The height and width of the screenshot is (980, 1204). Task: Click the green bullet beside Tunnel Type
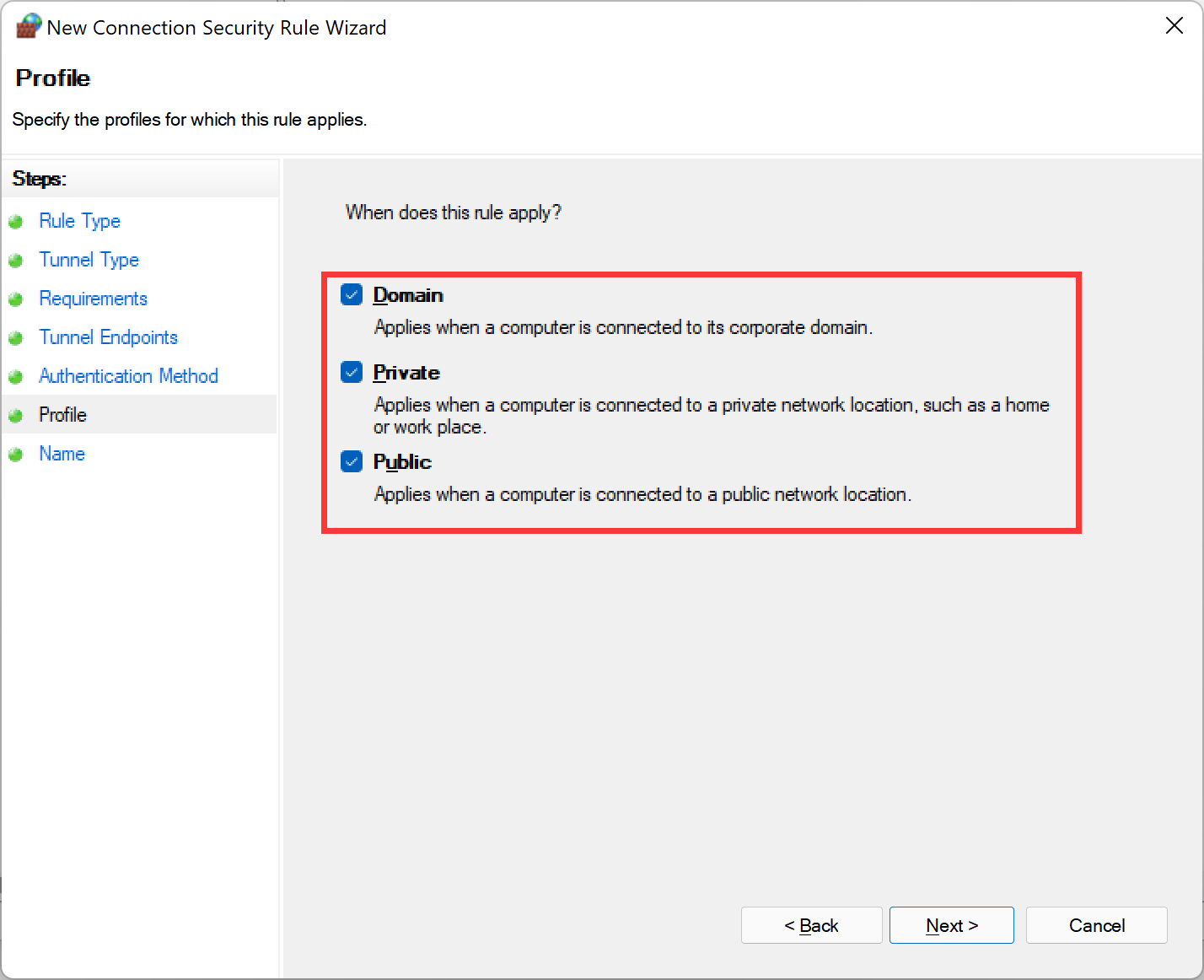pyautogui.click(x=15, y=261)
